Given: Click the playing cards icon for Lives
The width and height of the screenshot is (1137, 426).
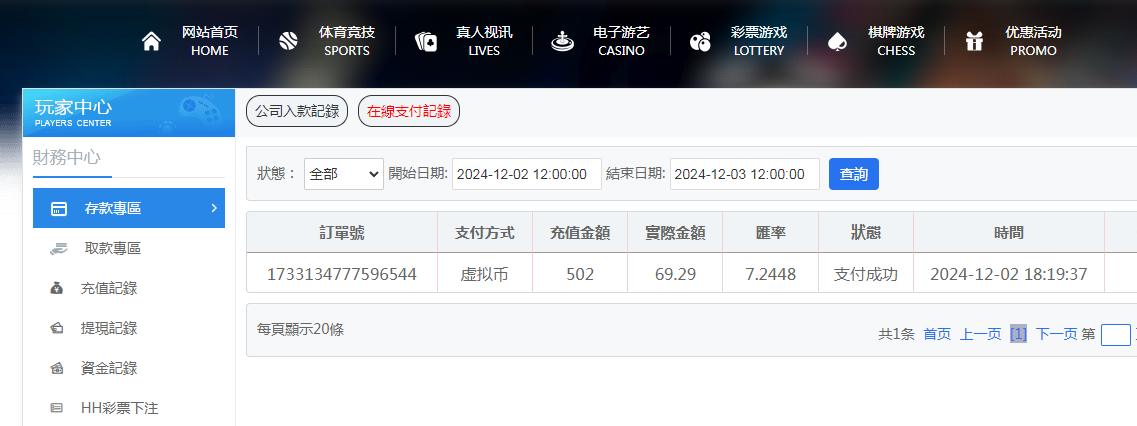Looking at the screenshot, I should [x=426, y=41].
